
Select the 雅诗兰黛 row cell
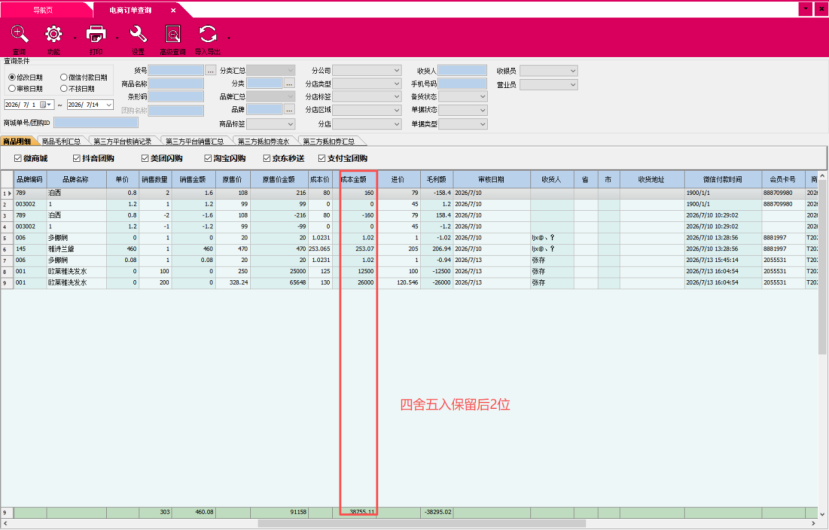(x=76, y=249)
